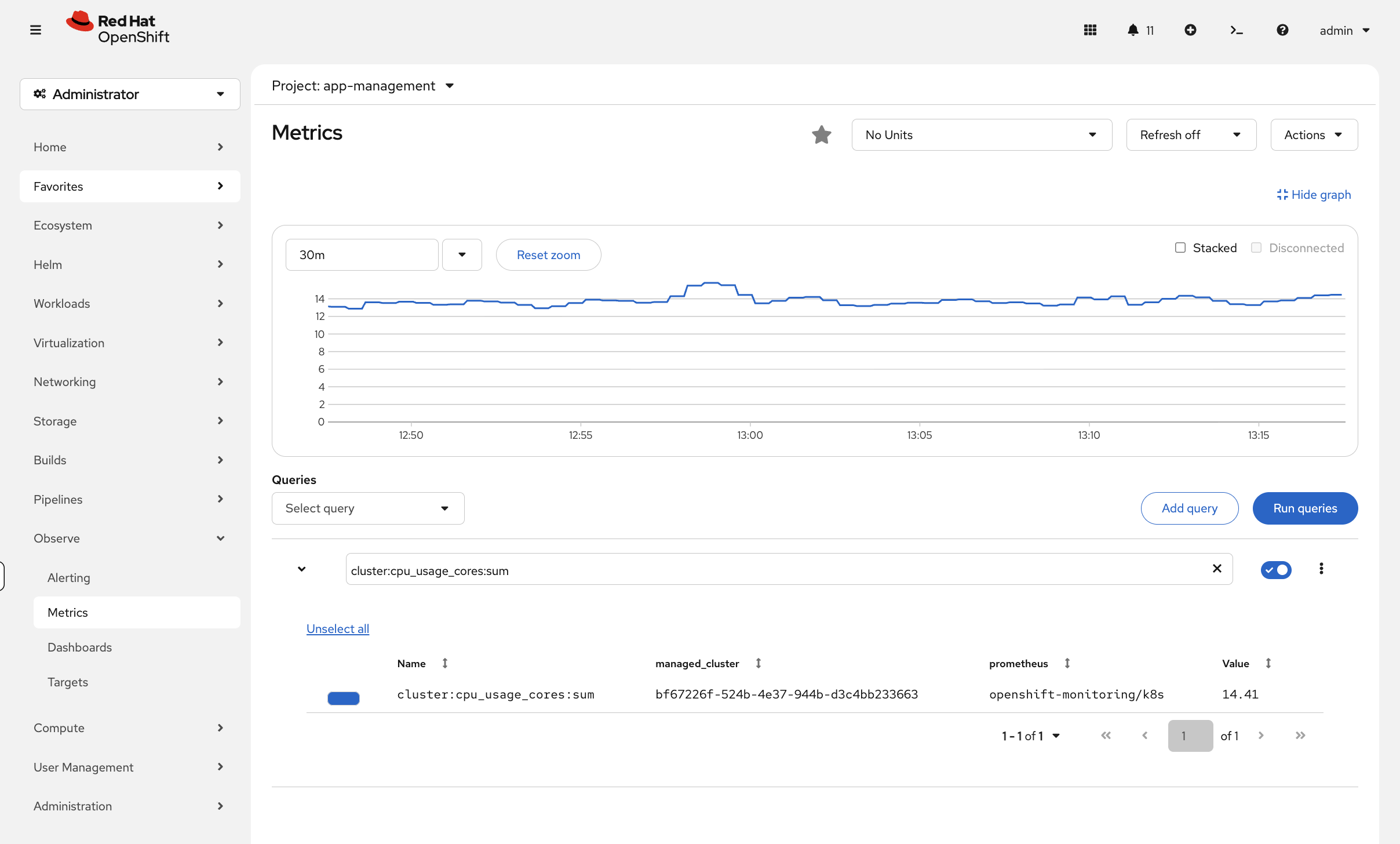Open the kebab menu next to the query
This screenshot has height=844, width=1400.
coord(1322,569)
